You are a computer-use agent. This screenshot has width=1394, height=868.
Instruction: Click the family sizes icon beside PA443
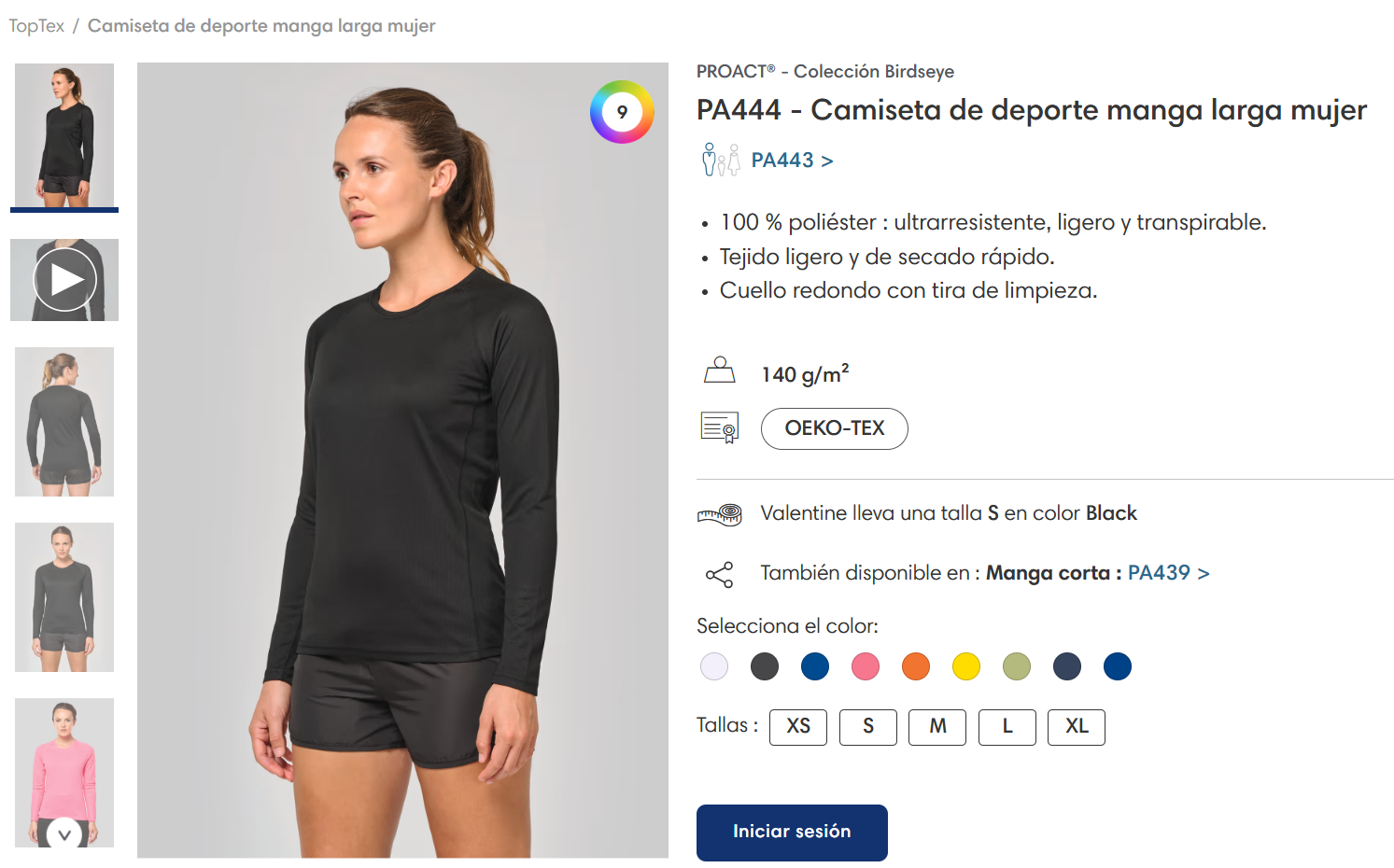721,160
